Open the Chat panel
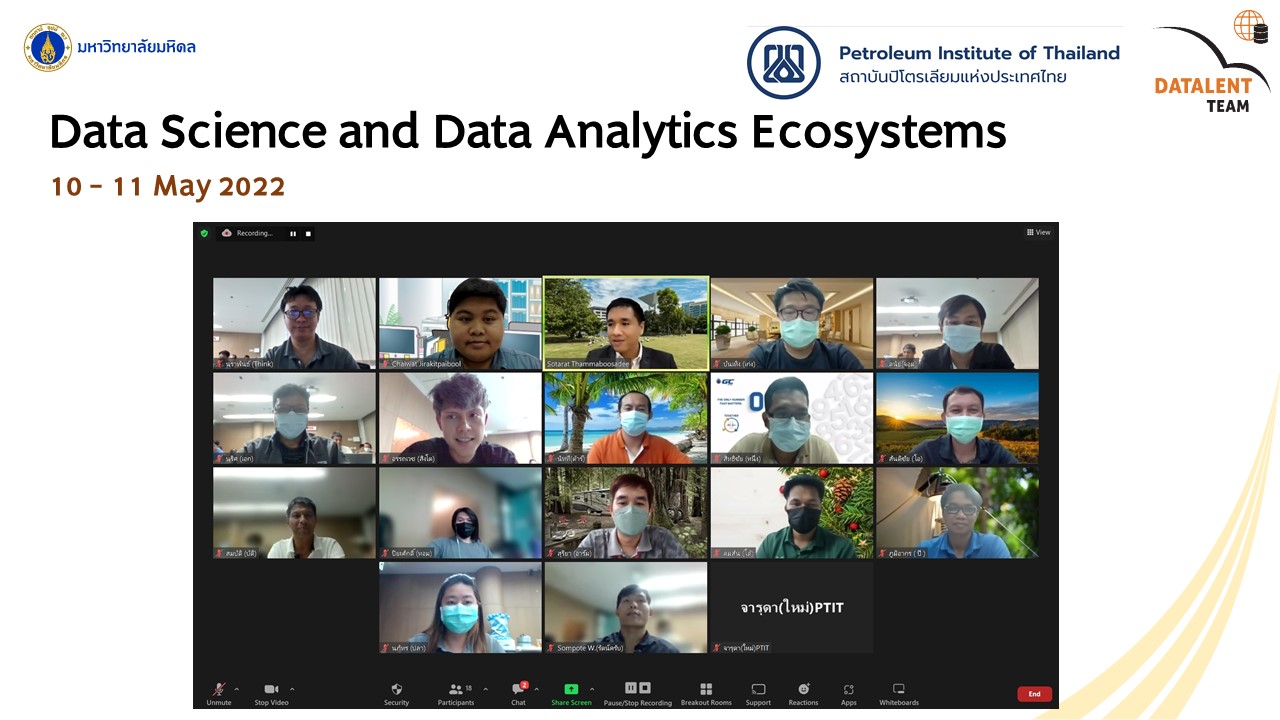Screen dimensions: 1280x720 [518, 690]
